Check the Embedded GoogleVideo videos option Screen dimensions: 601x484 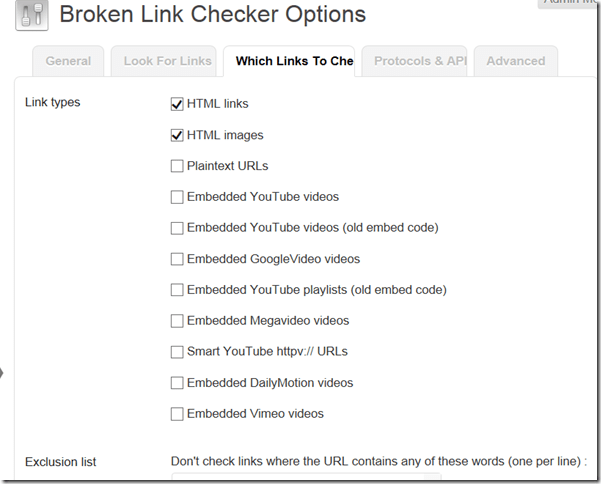tap(177, 259)
